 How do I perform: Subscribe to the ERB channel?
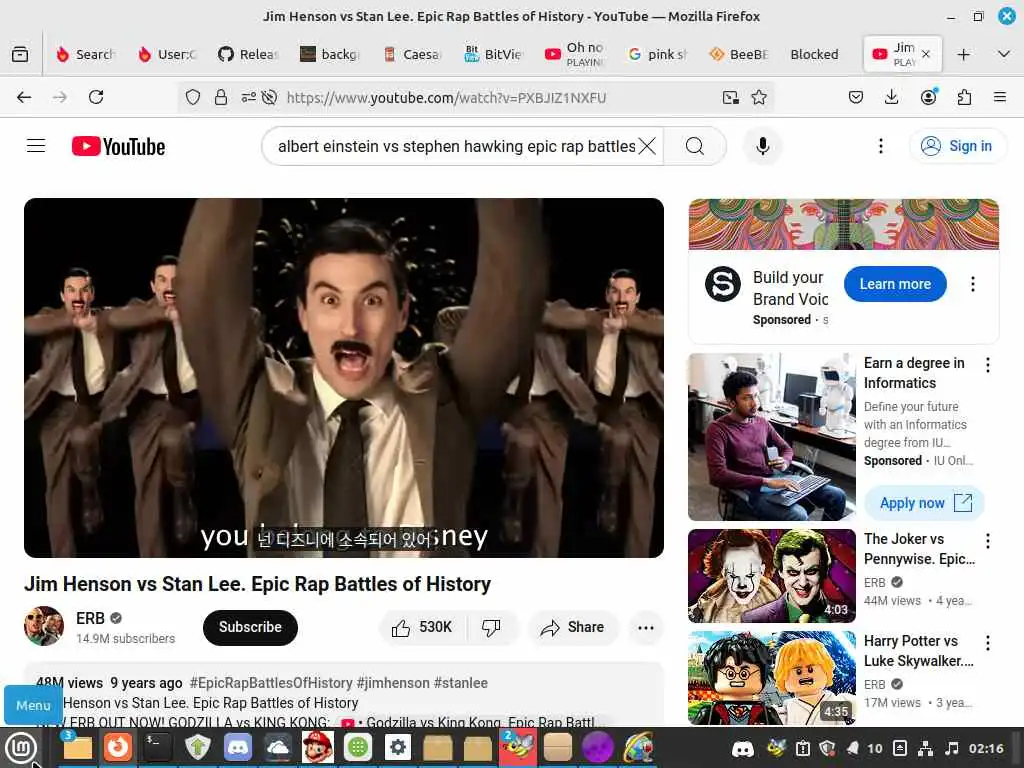(x=250, y=627)
